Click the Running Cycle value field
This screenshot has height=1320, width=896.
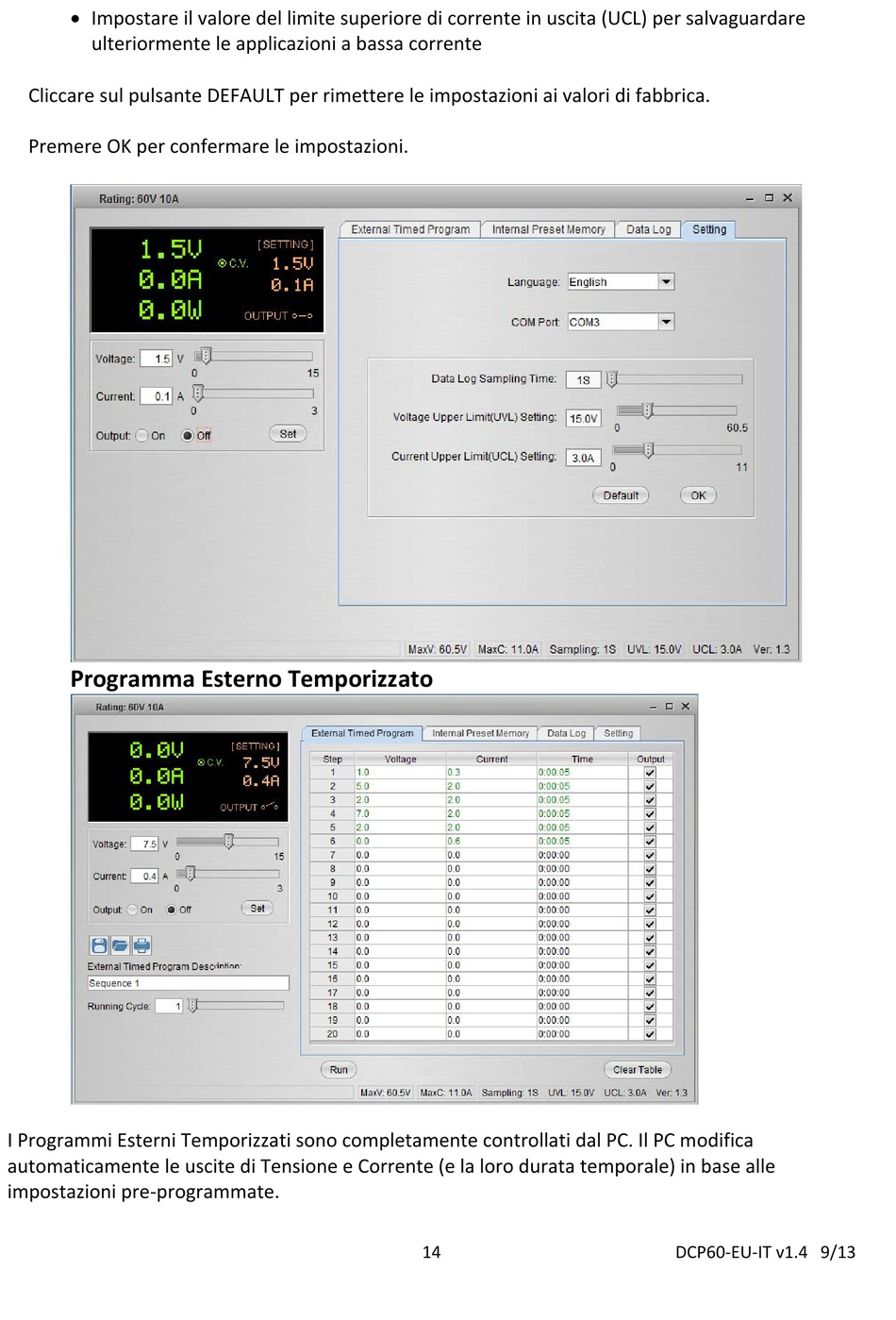169,1006
